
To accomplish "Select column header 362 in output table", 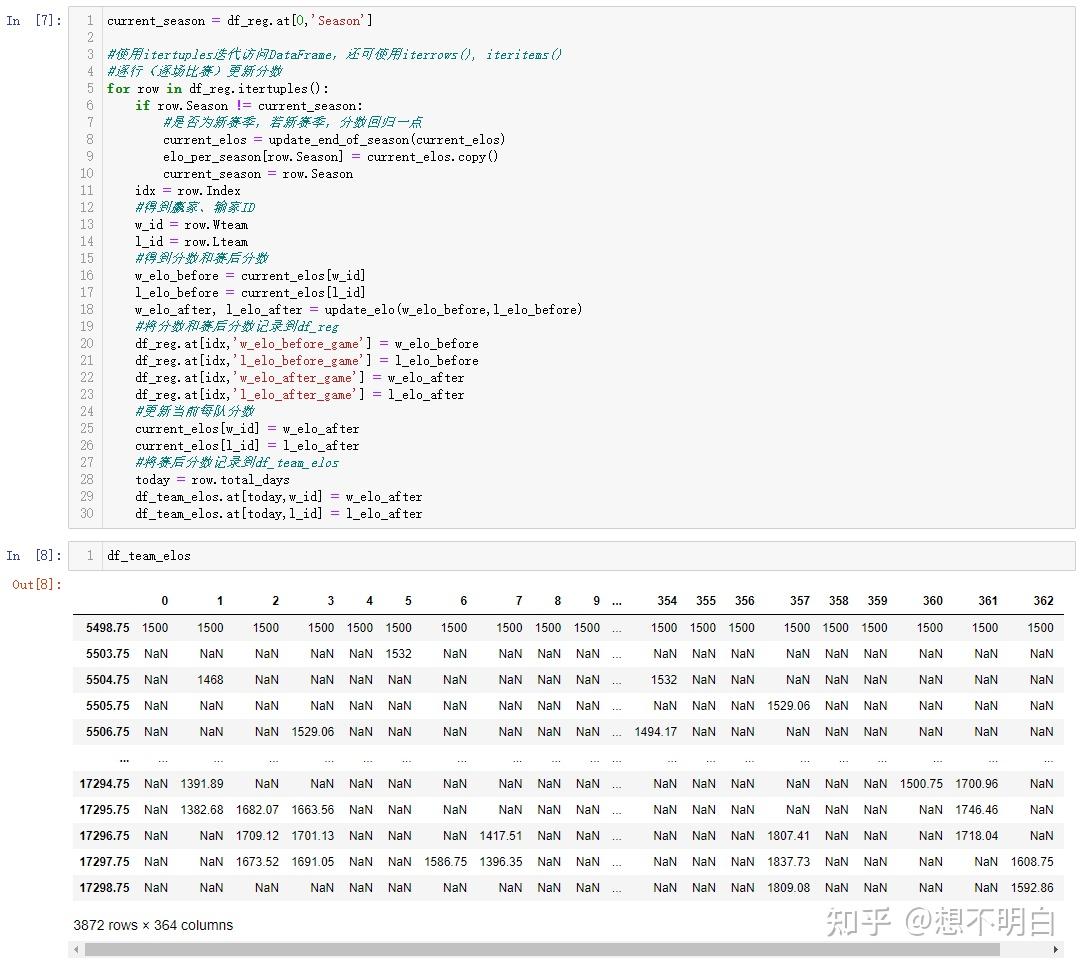I will point(1043,601).
